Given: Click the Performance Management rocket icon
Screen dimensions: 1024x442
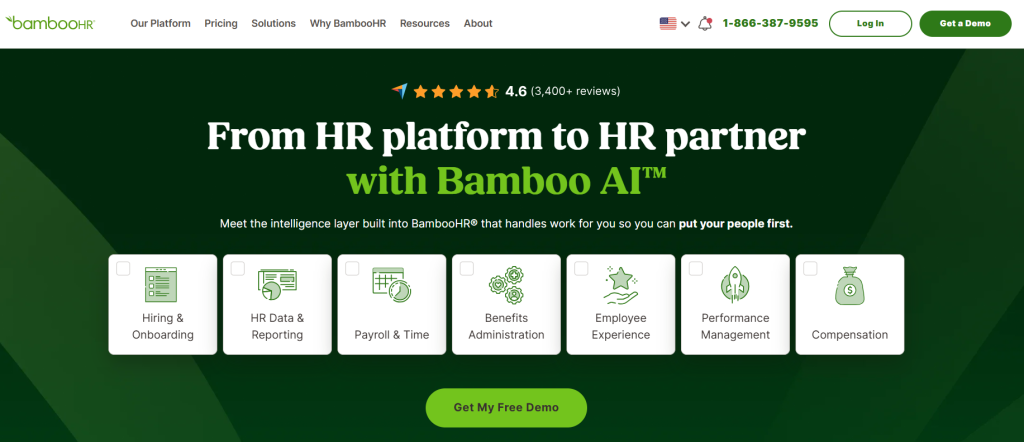Looking at the screenshot, I should (735, 285).
